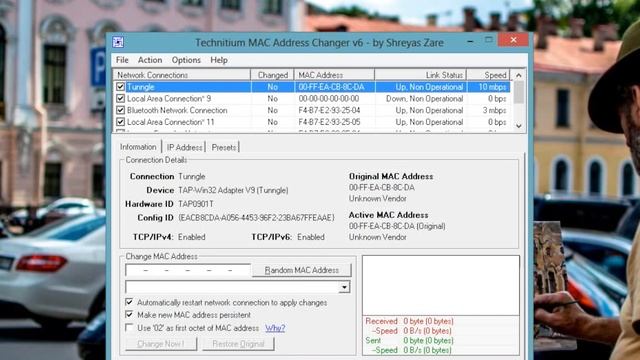Click the Random MAC Address button
The height and width of the screenshot is (360, 640).
pos(302,270)
